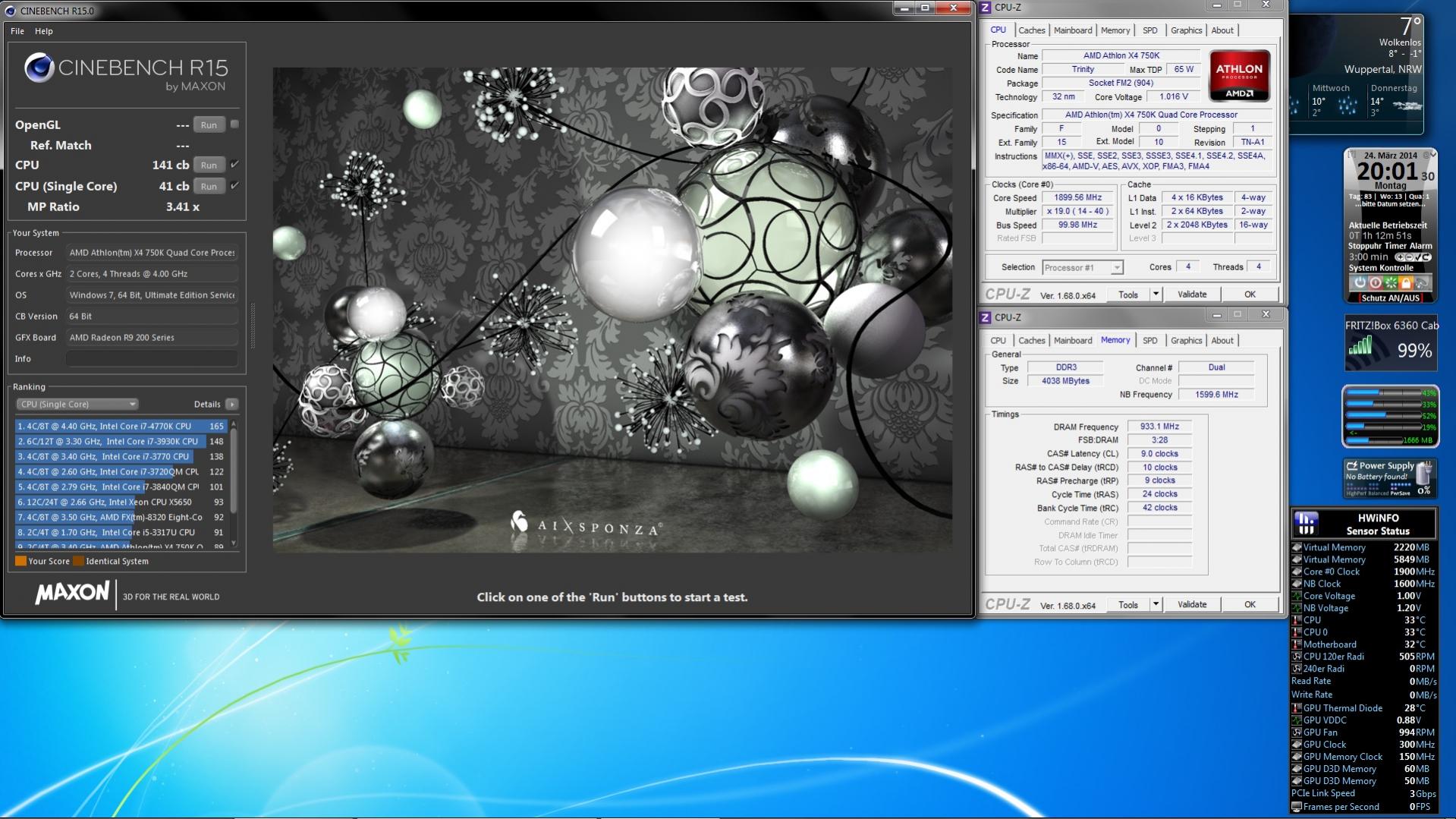
Task: Run the CPU (Single Core) test
Action: [x=209, y=187]
